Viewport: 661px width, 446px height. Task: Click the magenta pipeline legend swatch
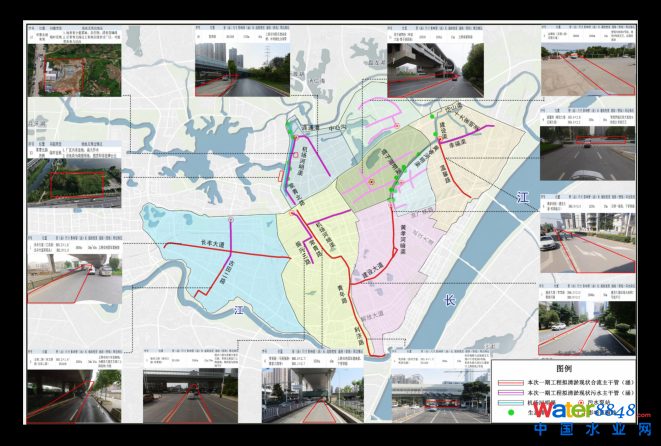coord(508,392)
